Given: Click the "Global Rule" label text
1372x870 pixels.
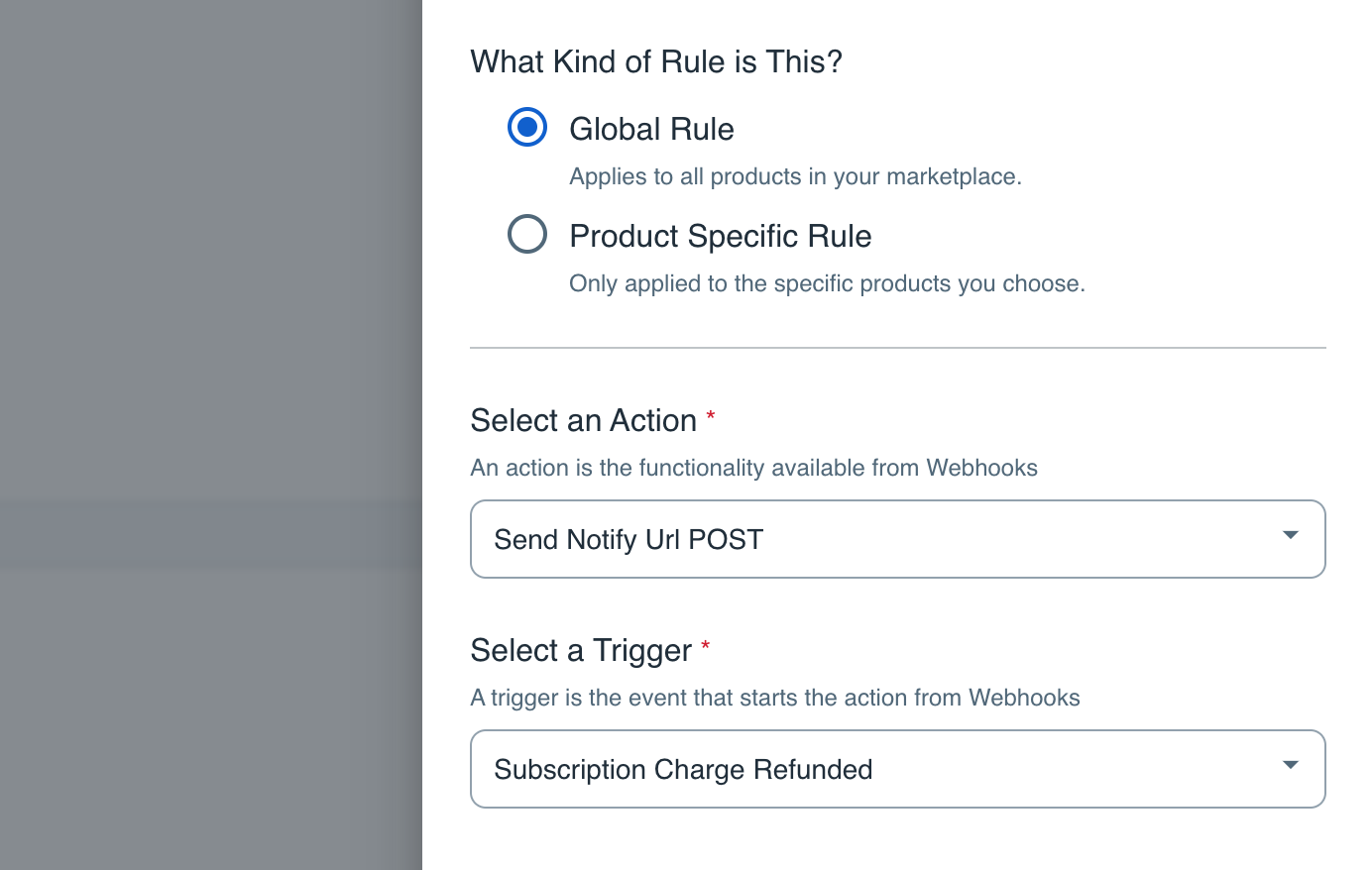Looking at the screenshot, I should 651,129.
